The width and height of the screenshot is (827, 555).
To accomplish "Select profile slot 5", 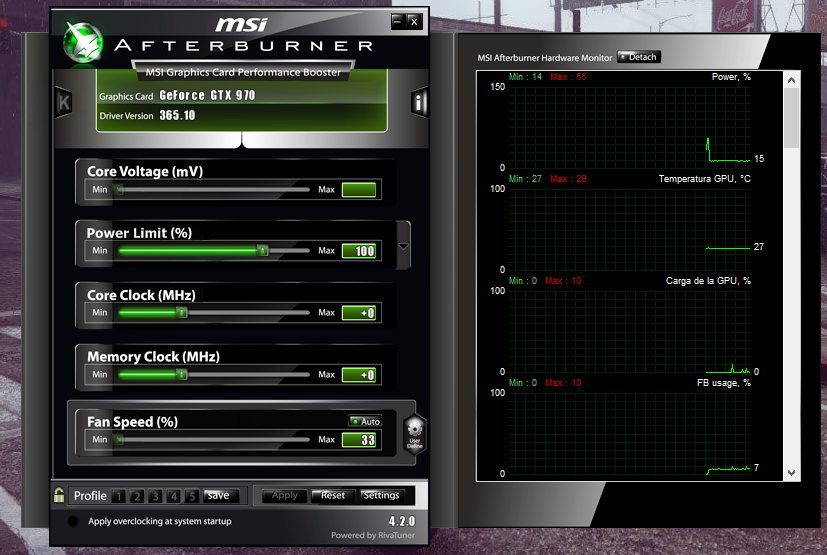I will point(191,496).
